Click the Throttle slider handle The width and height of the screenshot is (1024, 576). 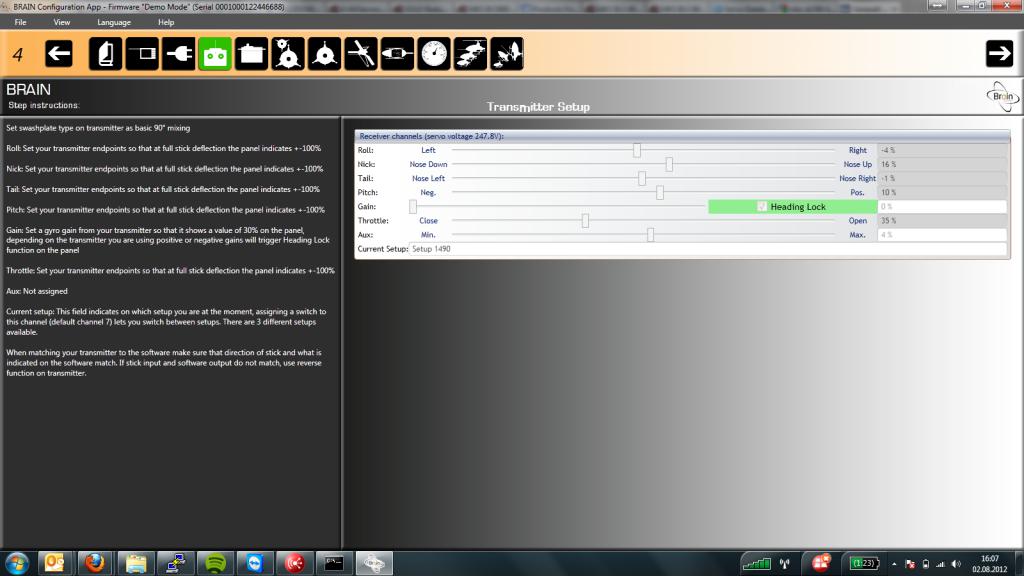pos(585,221)
